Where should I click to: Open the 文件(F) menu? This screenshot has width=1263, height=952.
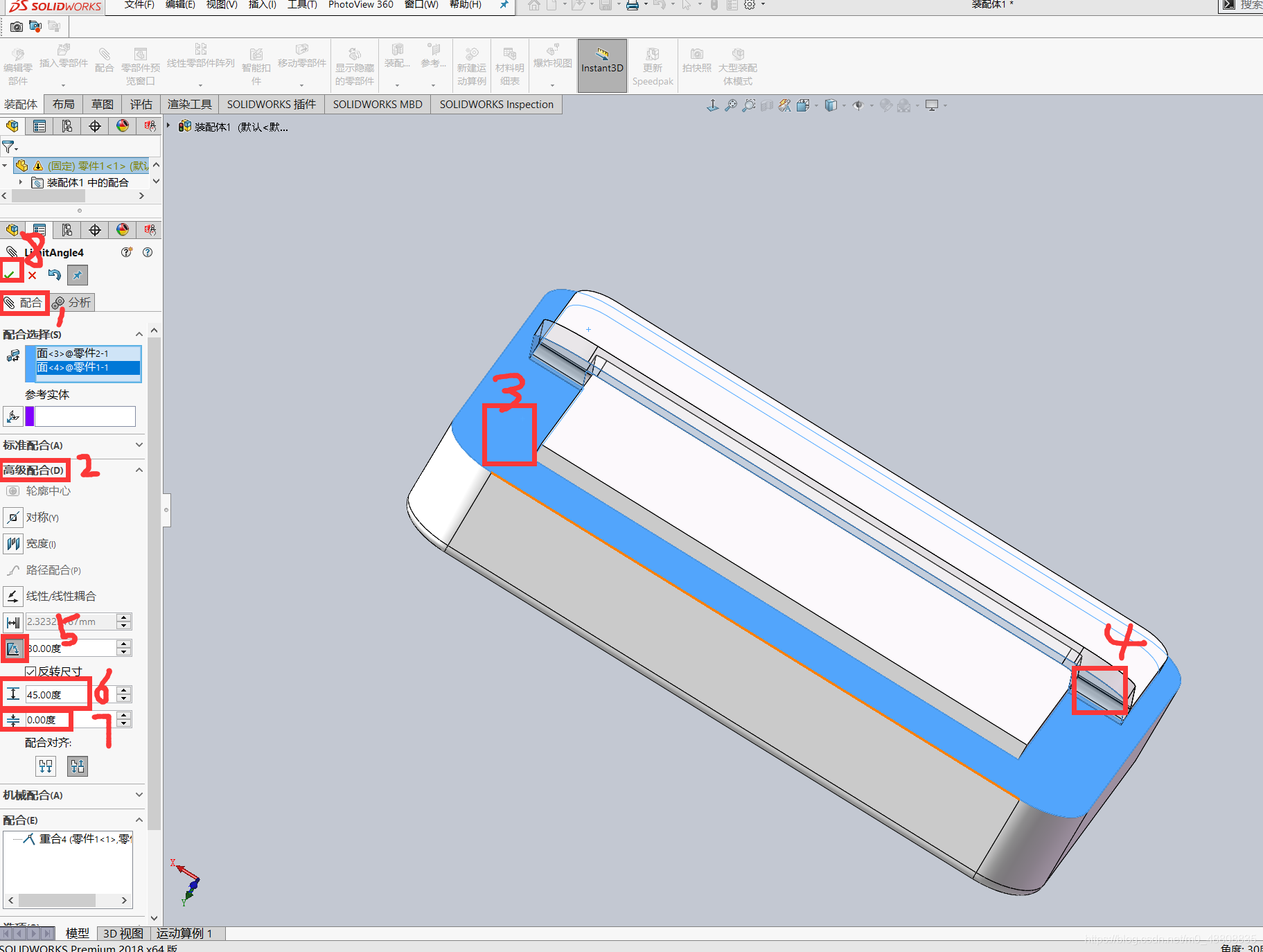coord(139,5)
